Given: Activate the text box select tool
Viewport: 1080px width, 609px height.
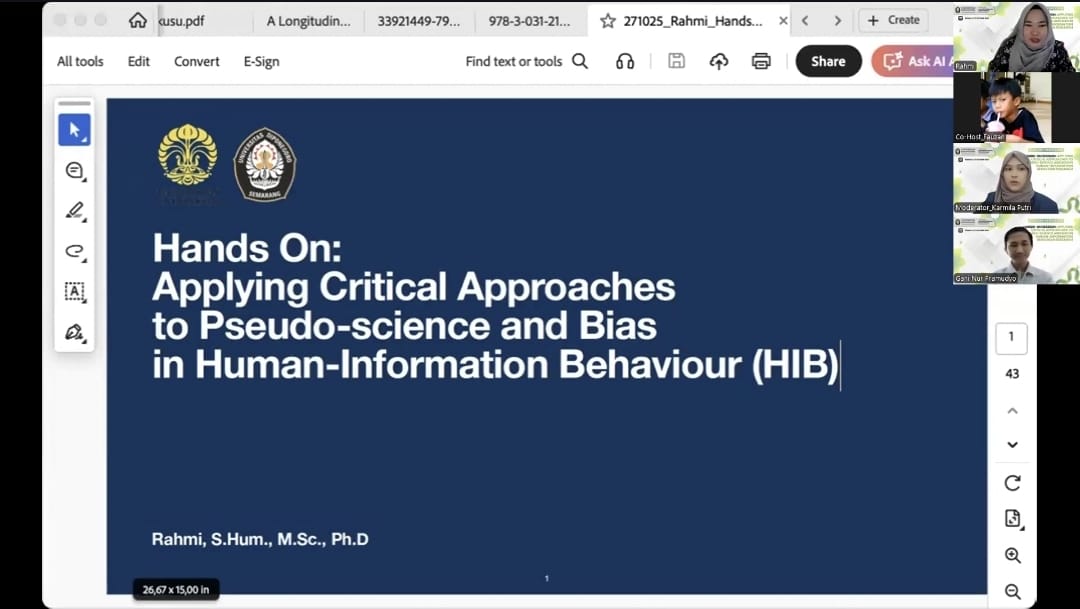Looking at the screenshot, I should pos(74,291).
